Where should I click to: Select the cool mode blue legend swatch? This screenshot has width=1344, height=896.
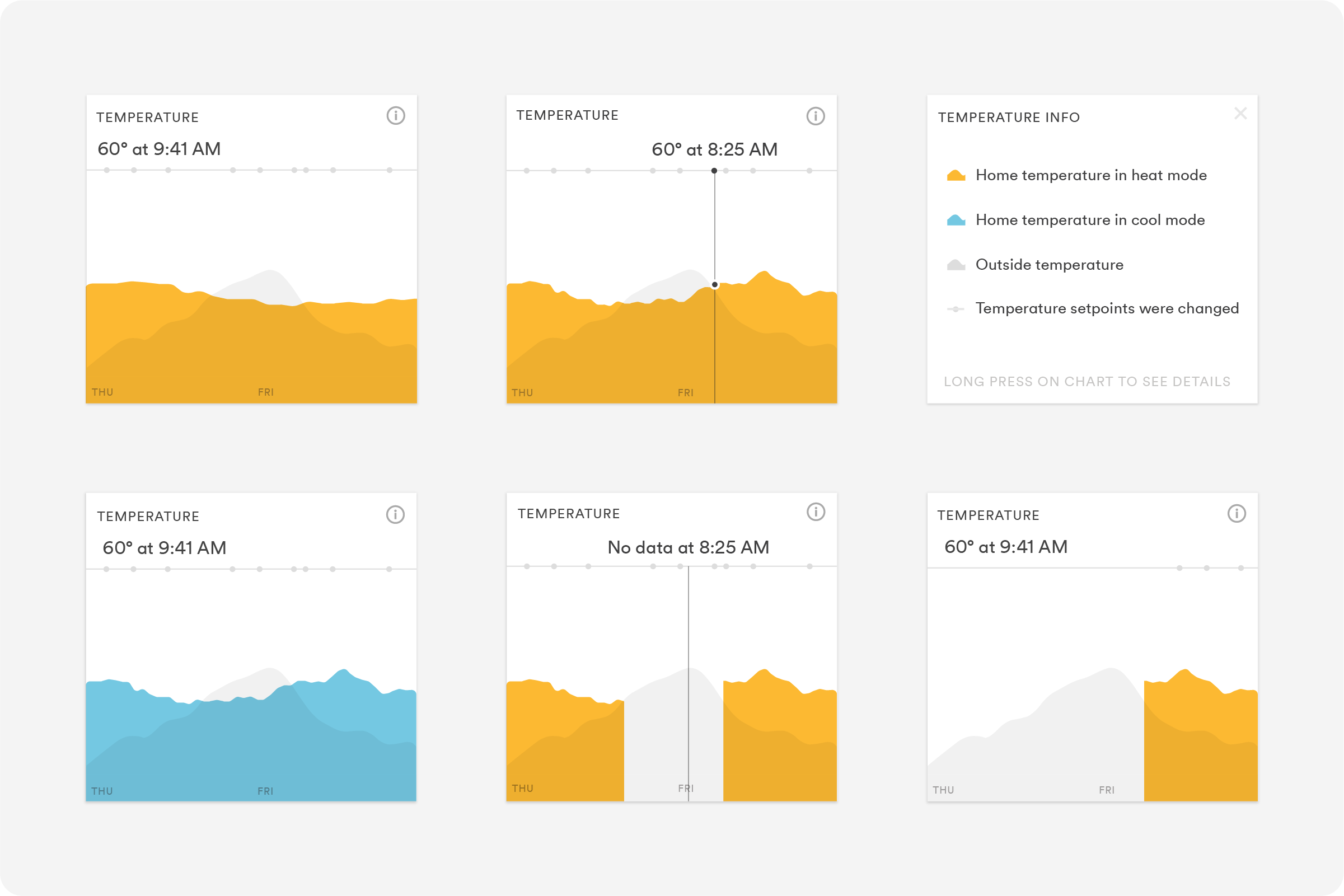tap(956, 219)
